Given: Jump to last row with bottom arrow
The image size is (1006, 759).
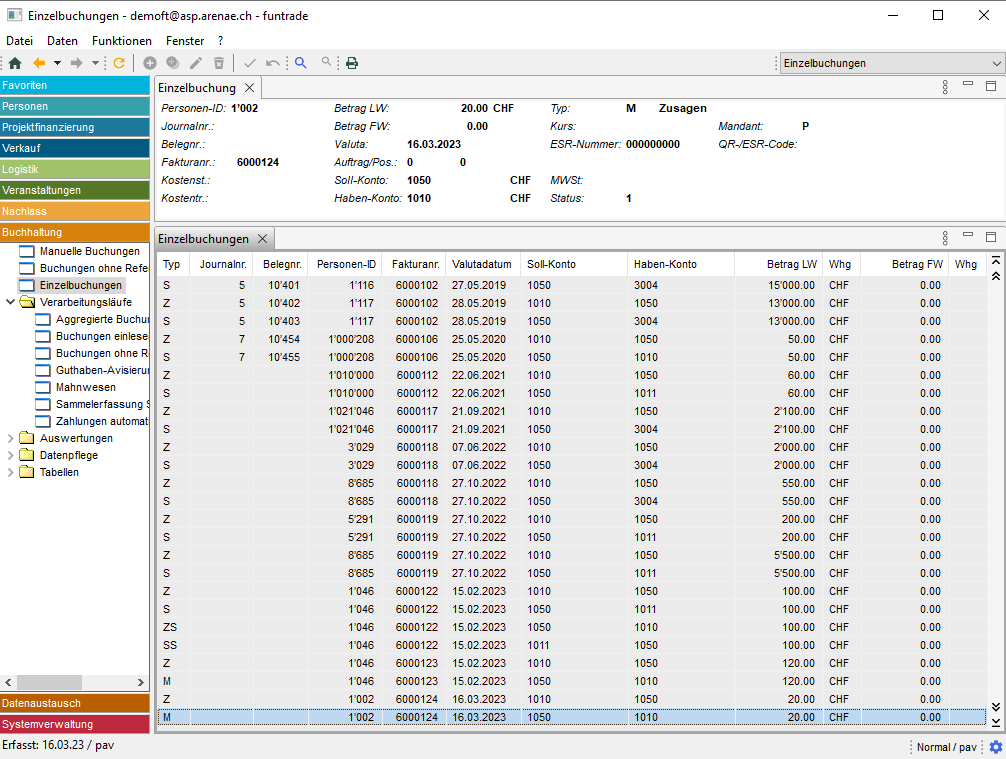Looking at the screenshot, I should click(995, 722).
